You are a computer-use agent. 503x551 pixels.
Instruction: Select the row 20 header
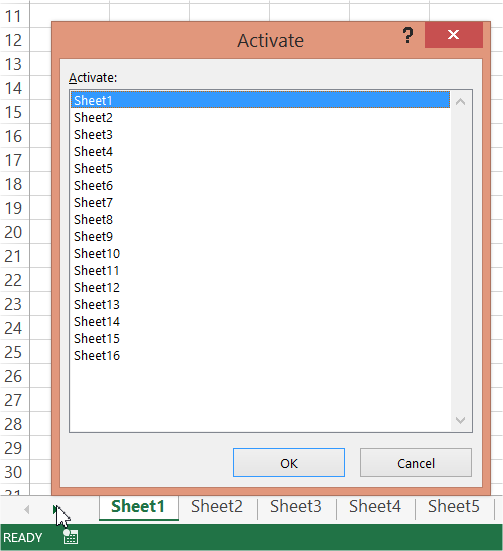coord(14,232)
